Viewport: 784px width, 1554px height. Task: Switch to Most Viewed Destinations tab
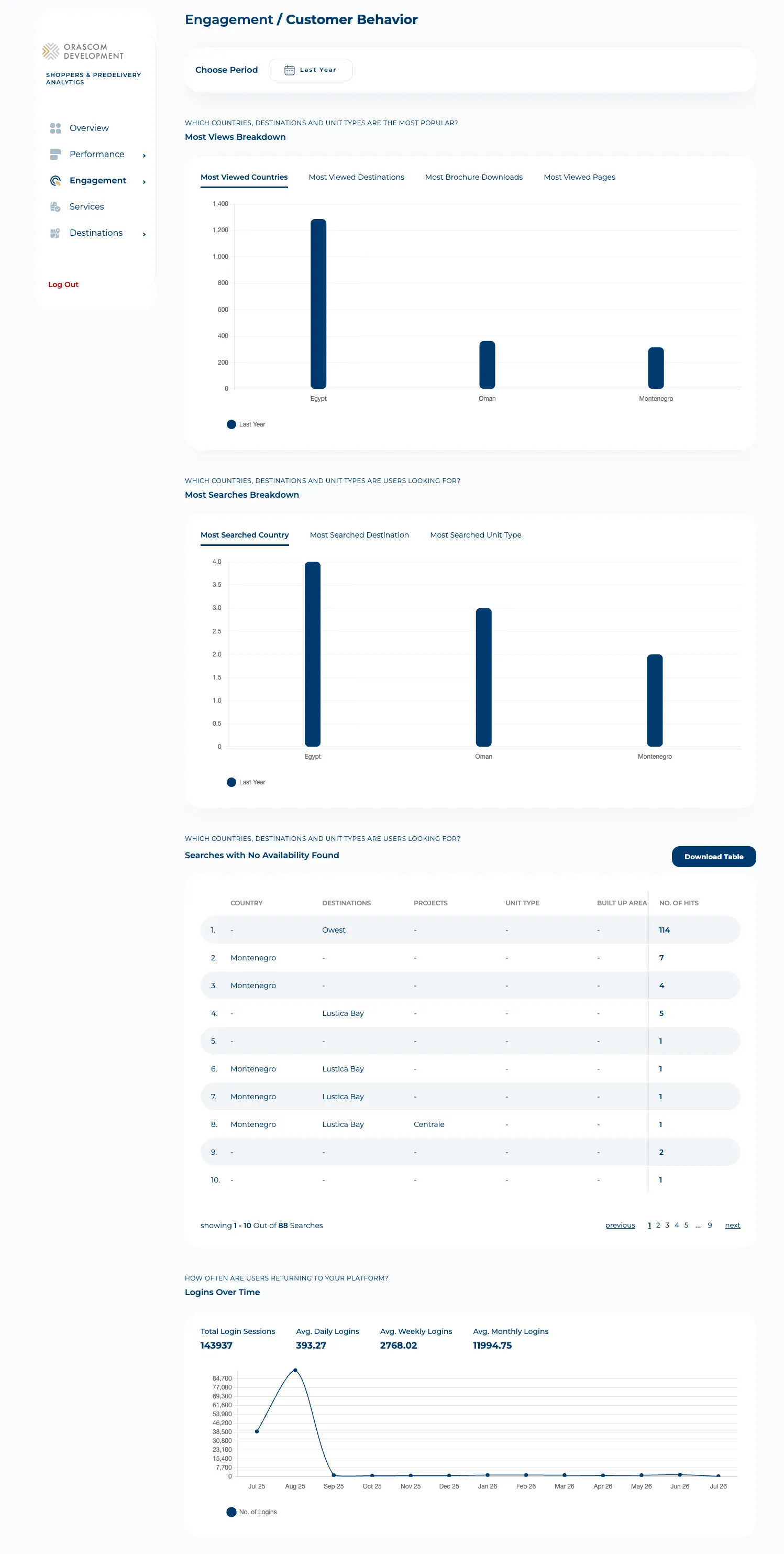[x=357, y=178]
